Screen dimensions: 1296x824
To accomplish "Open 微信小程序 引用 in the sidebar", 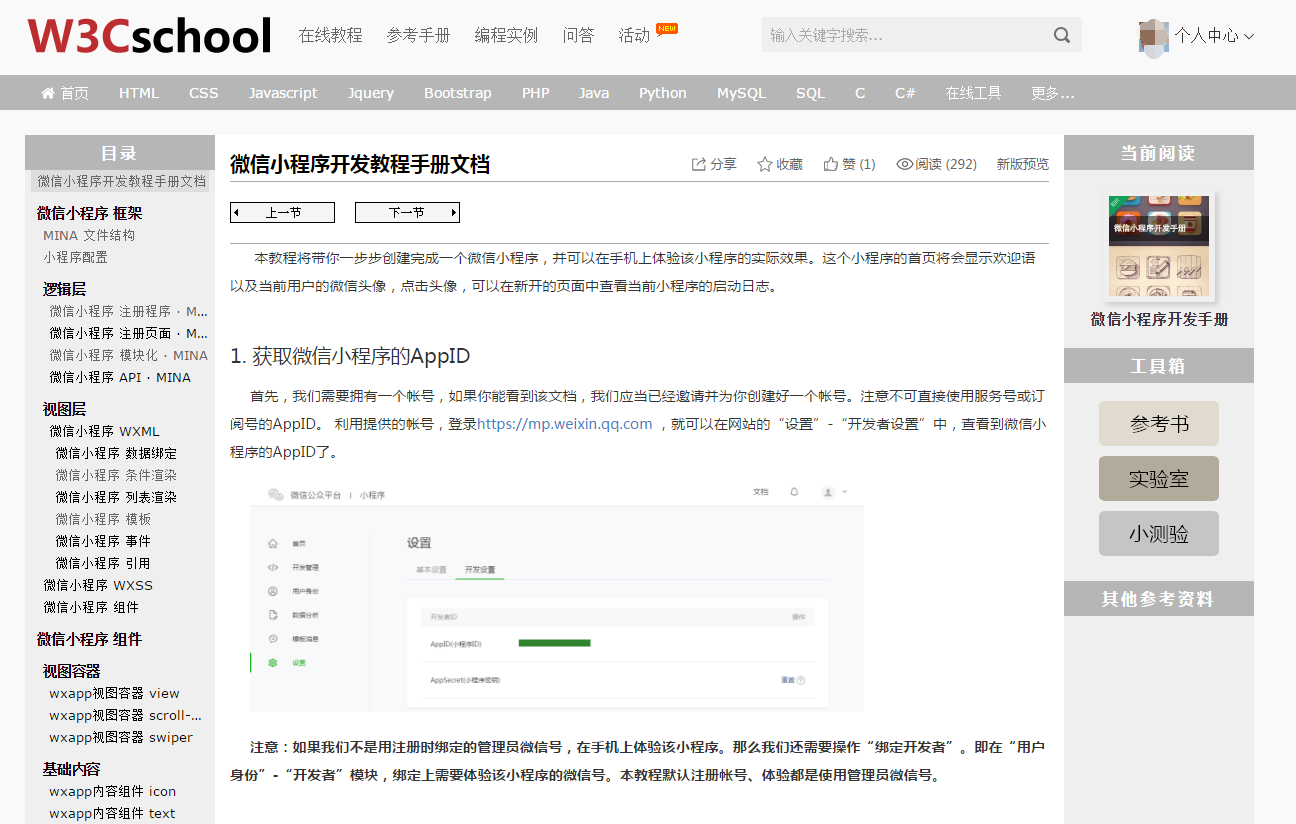I will point(103,563).
